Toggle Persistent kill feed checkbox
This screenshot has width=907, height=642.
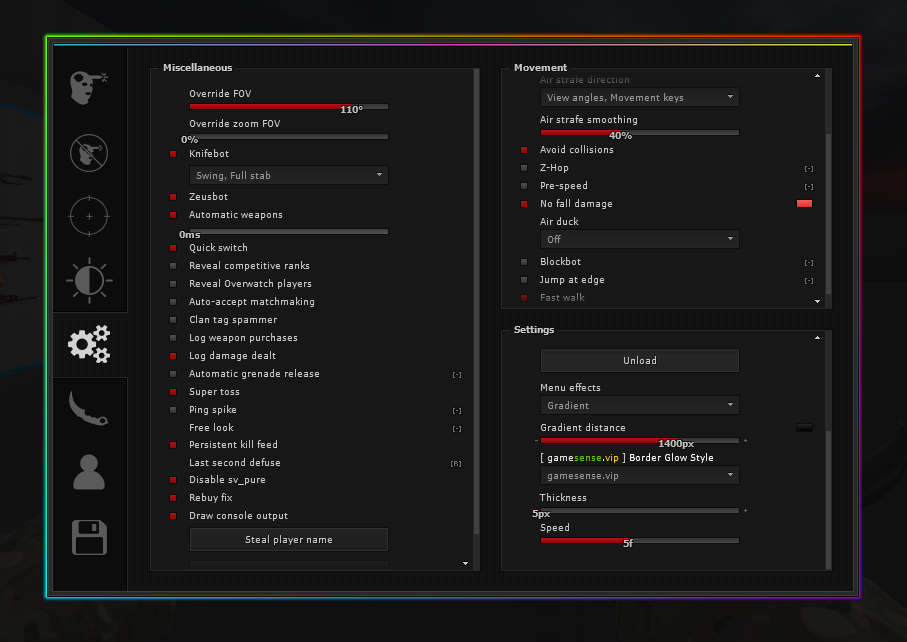point(173,444)
